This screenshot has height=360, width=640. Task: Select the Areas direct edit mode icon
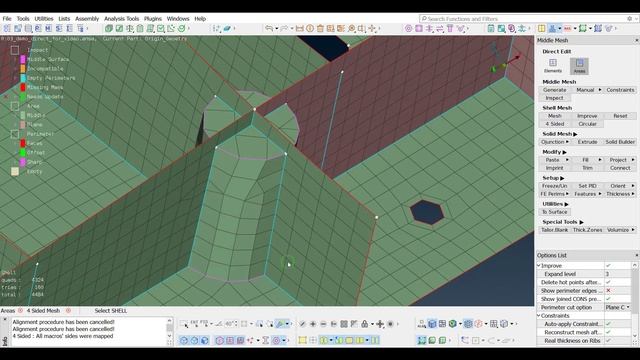coord(579,65)
